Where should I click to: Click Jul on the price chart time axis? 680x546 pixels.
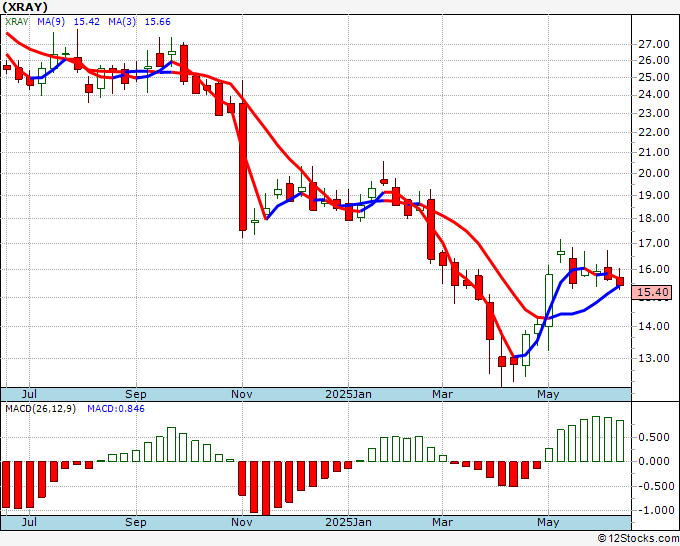29,394
